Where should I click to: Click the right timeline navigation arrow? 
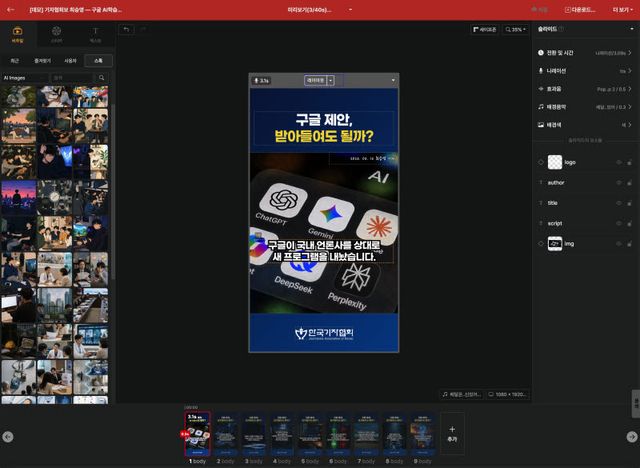coord(632,437)
